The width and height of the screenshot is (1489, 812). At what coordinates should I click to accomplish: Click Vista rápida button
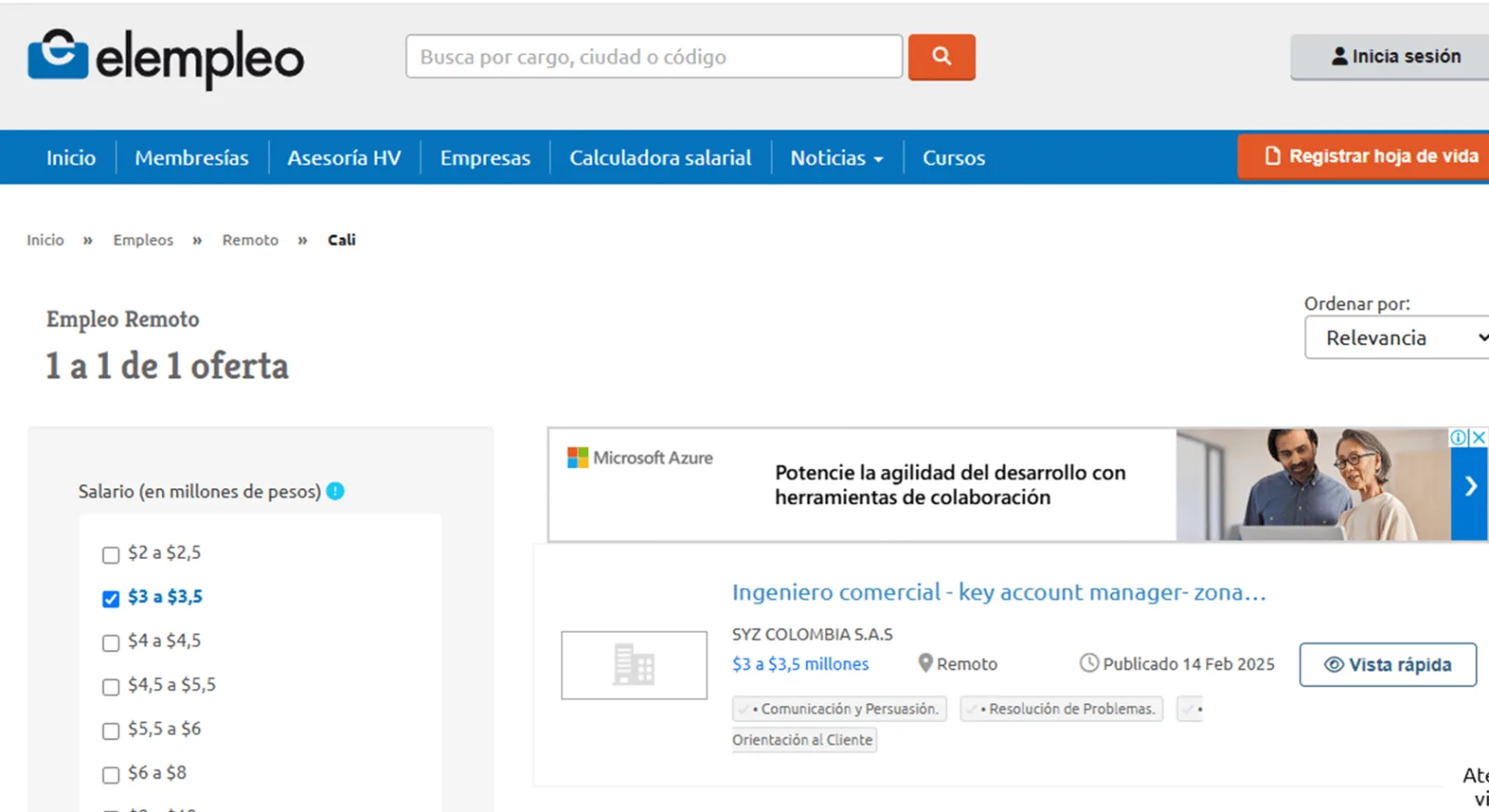point(1388,665)
